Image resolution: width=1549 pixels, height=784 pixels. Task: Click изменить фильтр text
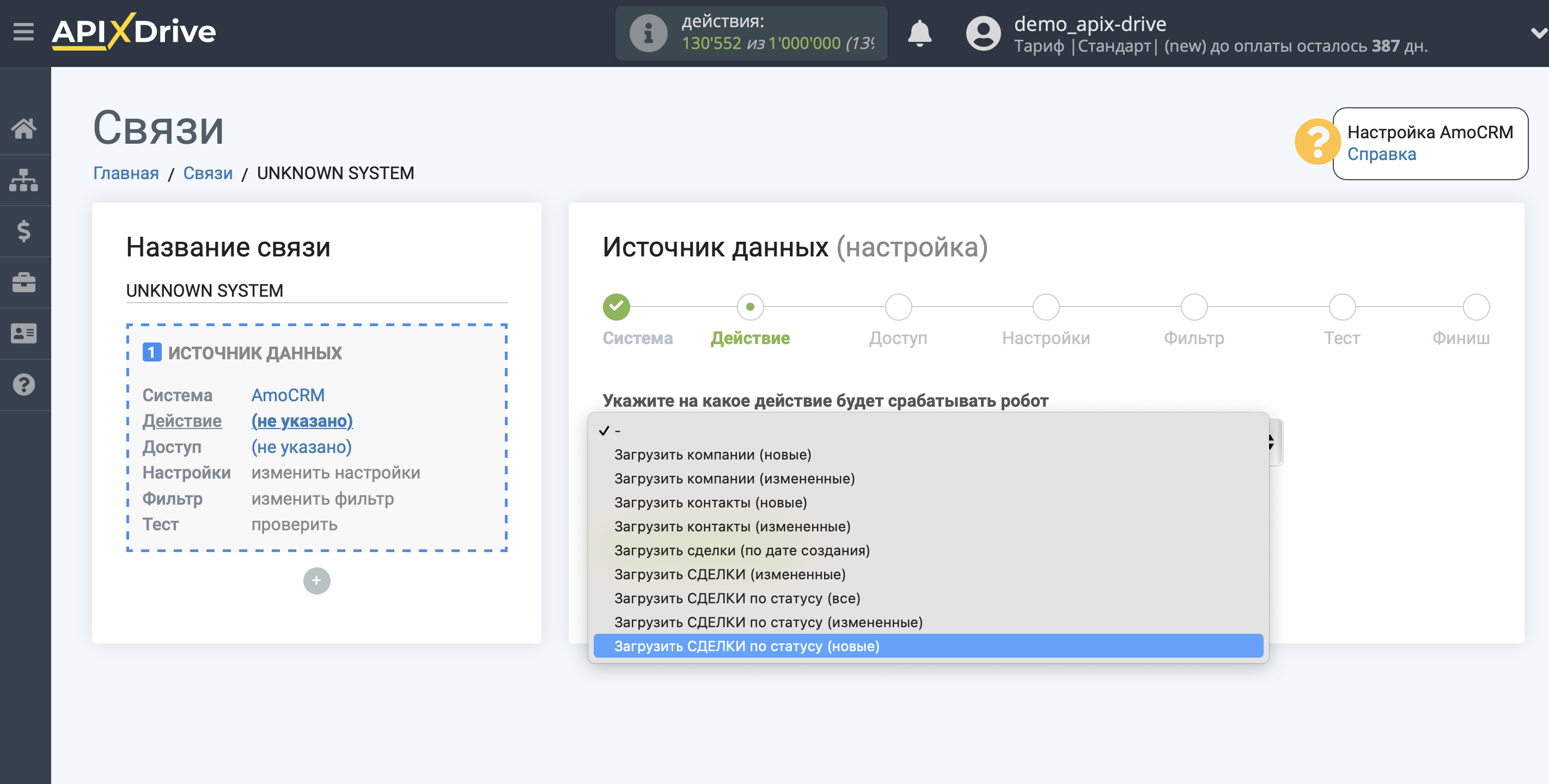(322, 498)
